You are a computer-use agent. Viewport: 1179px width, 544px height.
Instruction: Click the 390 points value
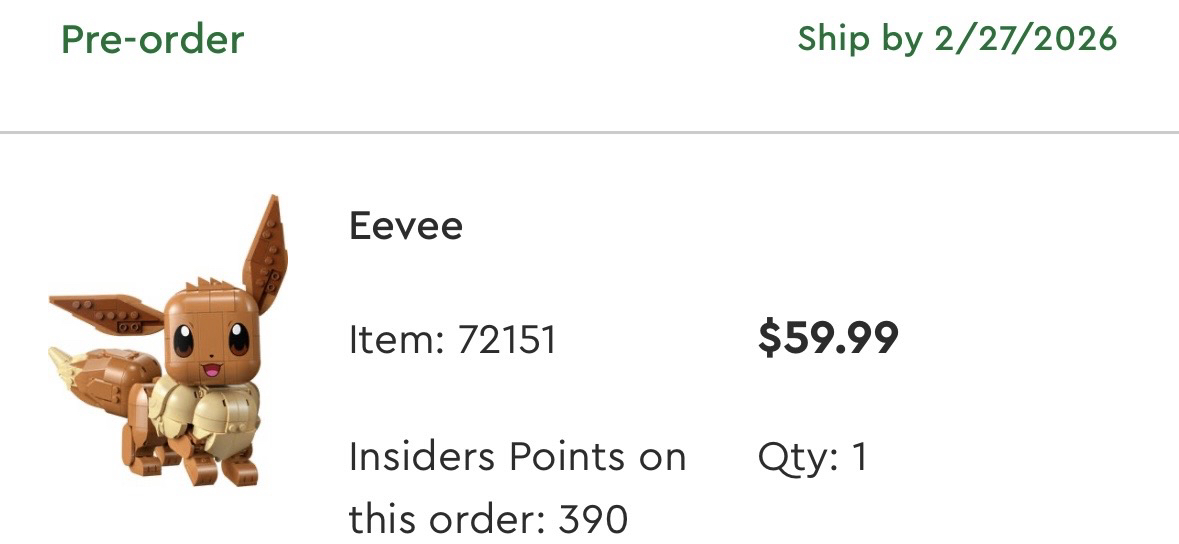[x=593, y=518]
